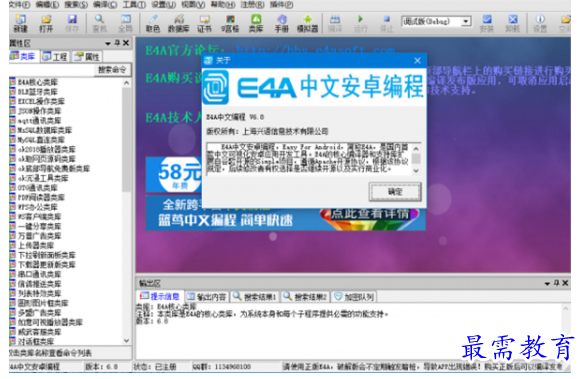The image size is (583, 379).
Task: Switch to the 工程 tab
Action: (55, 57)
